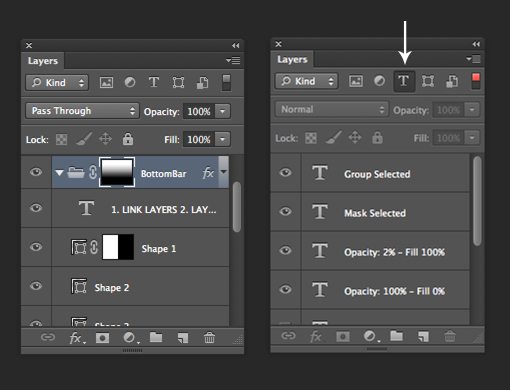Delete layer trash icon in left footer
The width and height of the screenshot is (510, 390).
coord(209,337)
